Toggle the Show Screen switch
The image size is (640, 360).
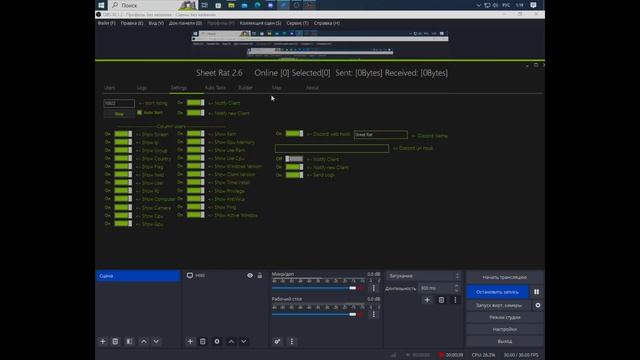click(x=123, y=134)
